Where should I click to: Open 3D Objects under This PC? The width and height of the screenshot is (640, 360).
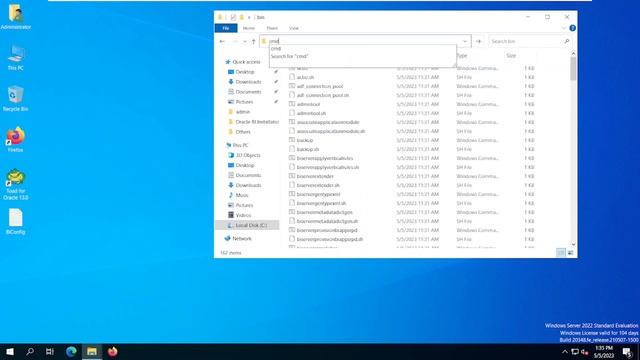248,156
